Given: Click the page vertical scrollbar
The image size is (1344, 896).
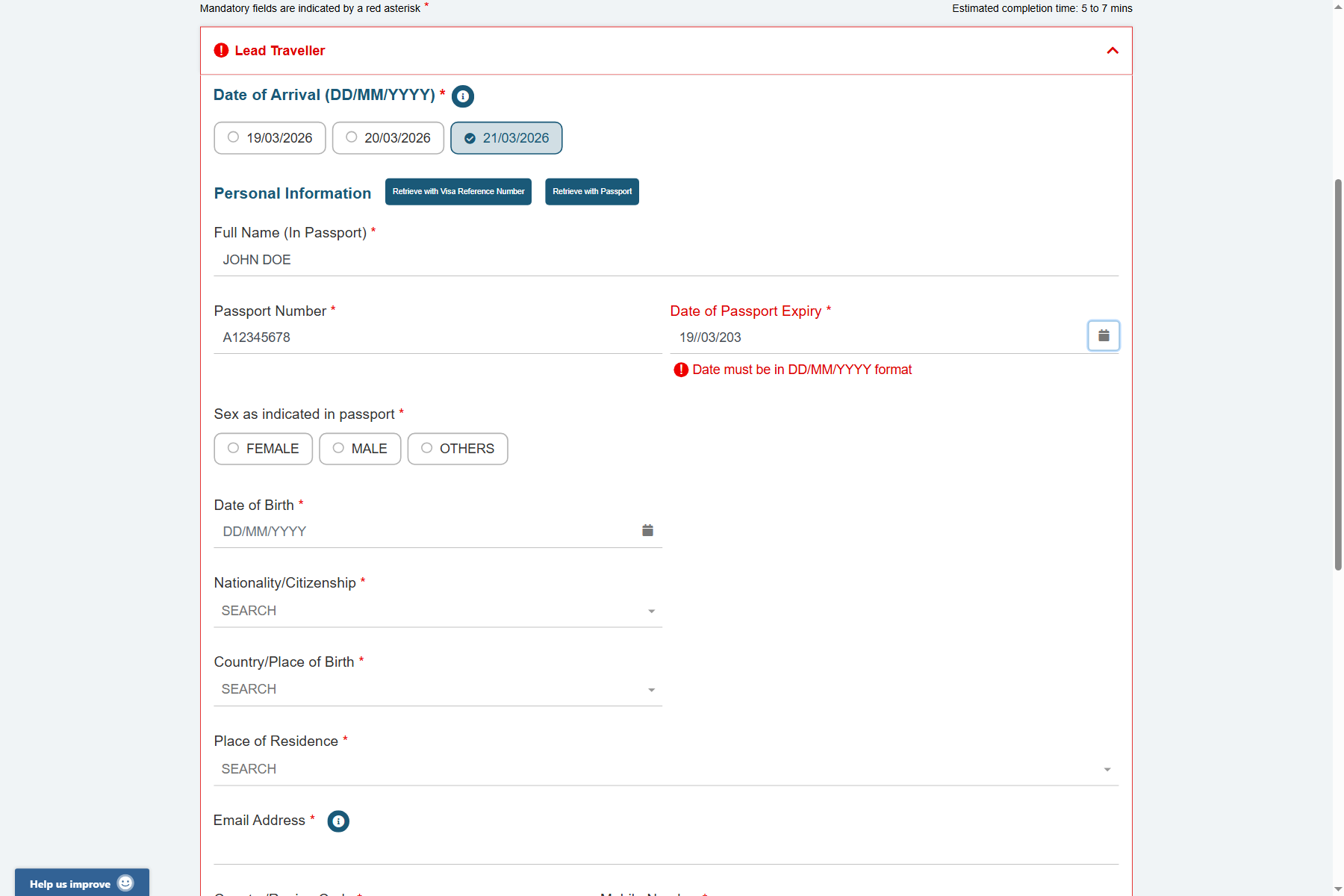Looking at the screenshot, I should [x=1338, y=373].
